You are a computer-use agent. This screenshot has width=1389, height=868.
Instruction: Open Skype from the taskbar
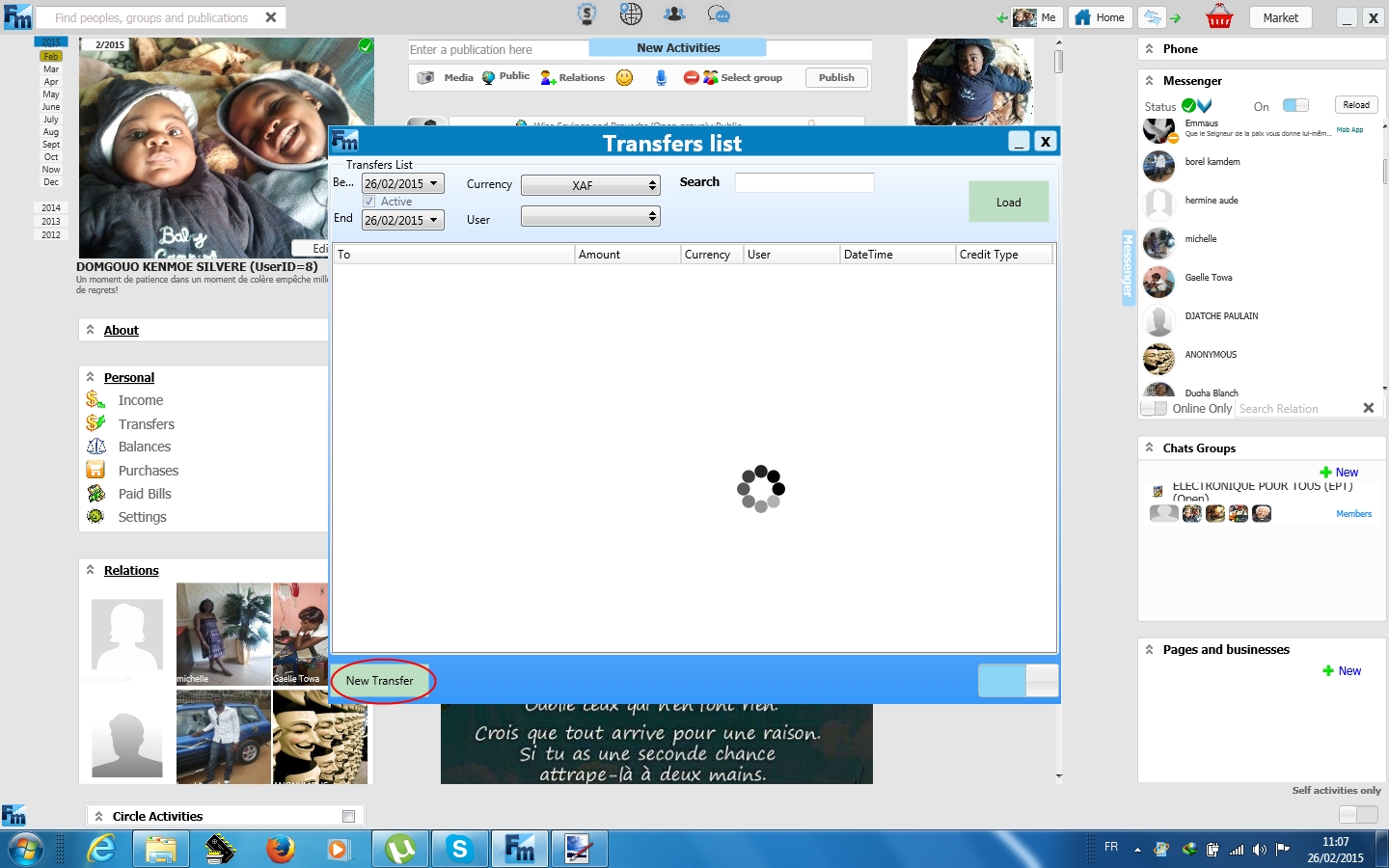(459, 849)
